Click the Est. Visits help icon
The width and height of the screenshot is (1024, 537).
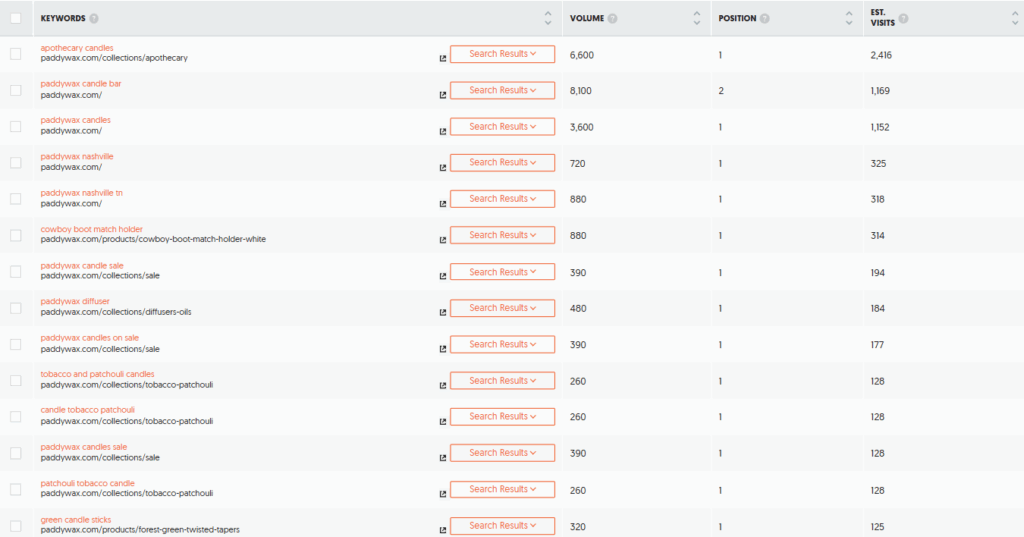click(903, 18)
